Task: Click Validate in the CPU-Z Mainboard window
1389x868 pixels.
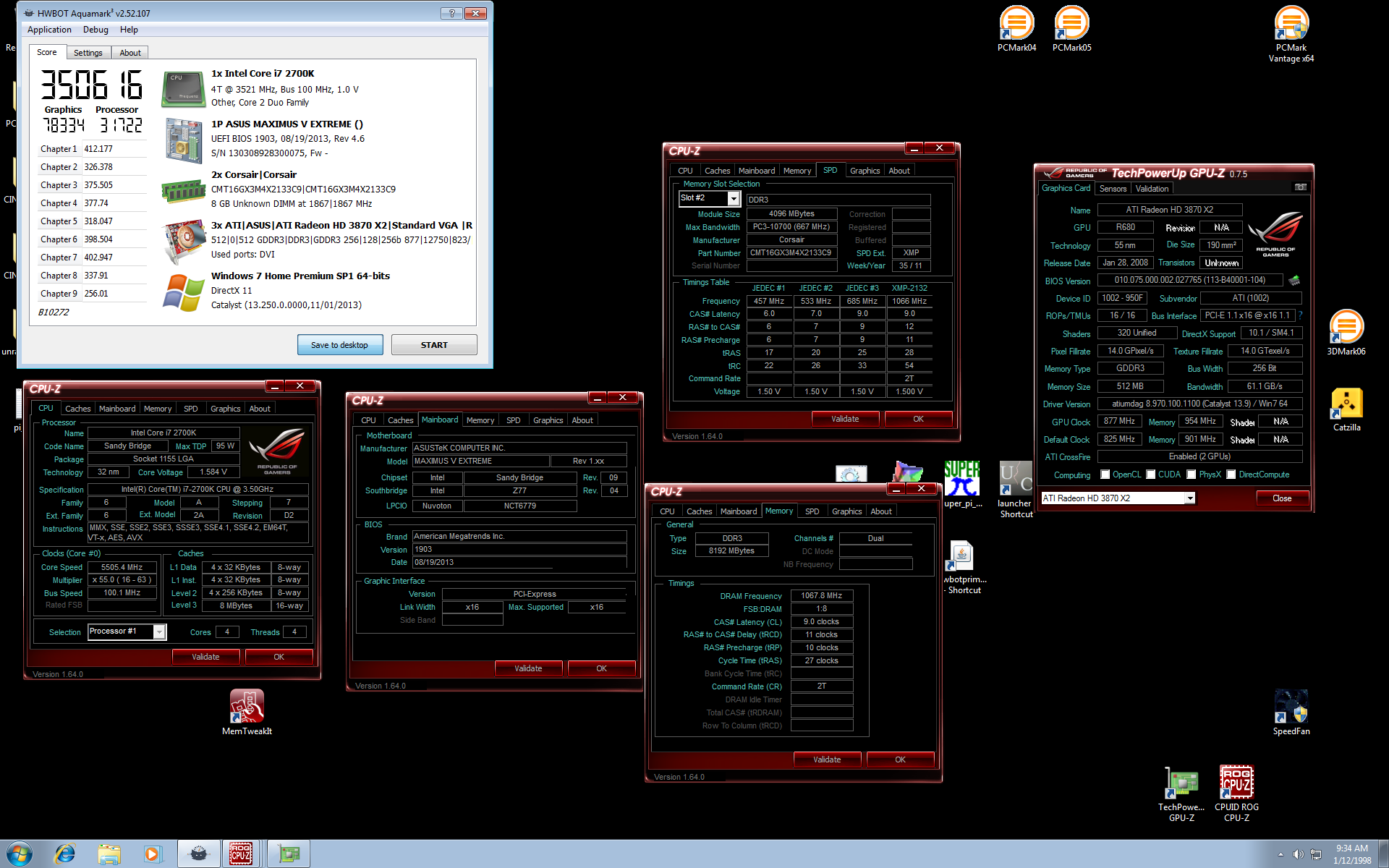Action: tap(528, 668)
